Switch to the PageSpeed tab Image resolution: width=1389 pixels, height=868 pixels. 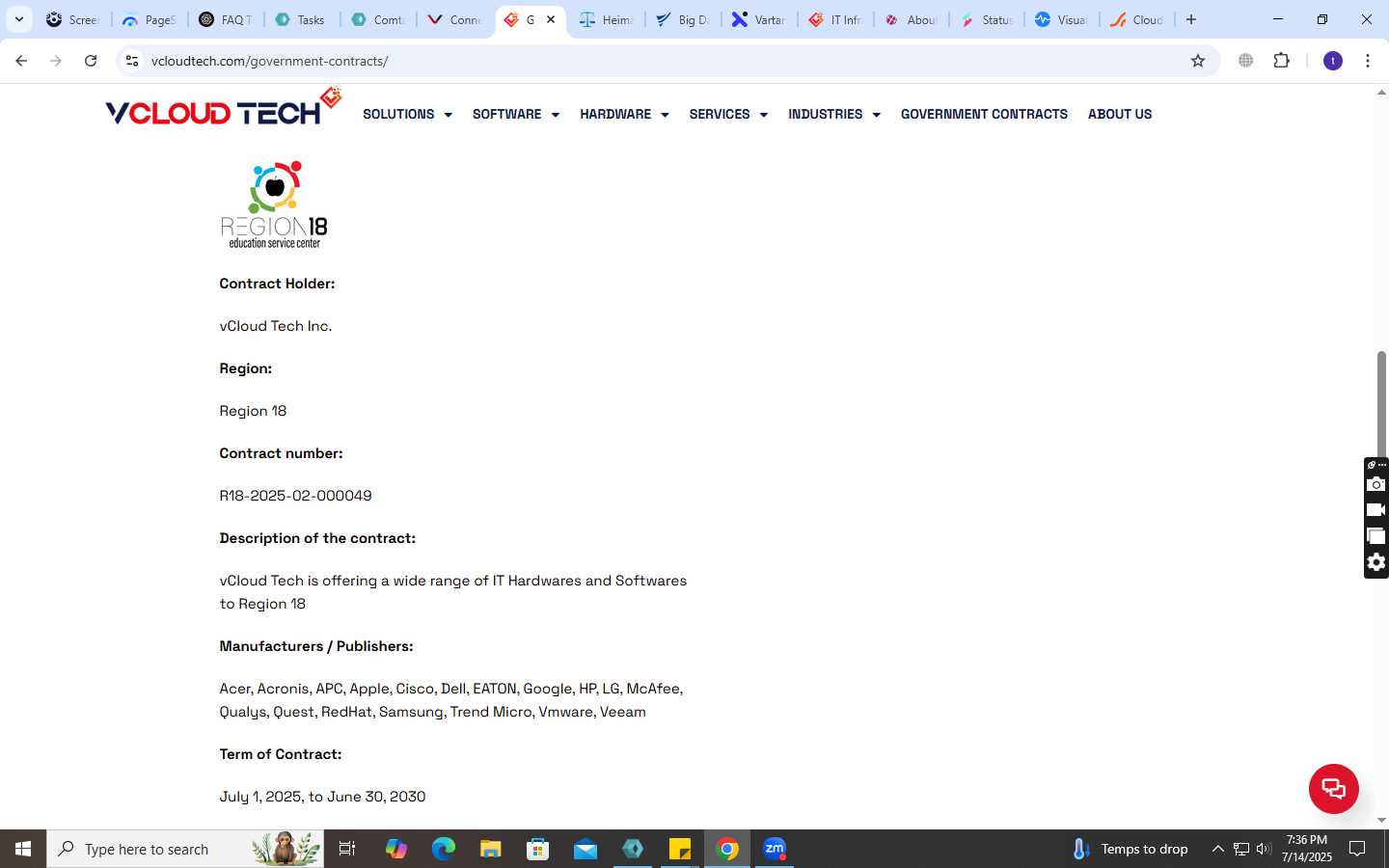[150, 19]
